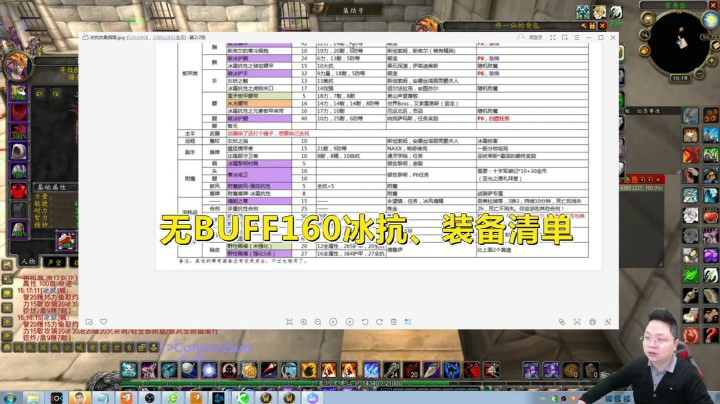Show next image in viewer

click(349, 322)
